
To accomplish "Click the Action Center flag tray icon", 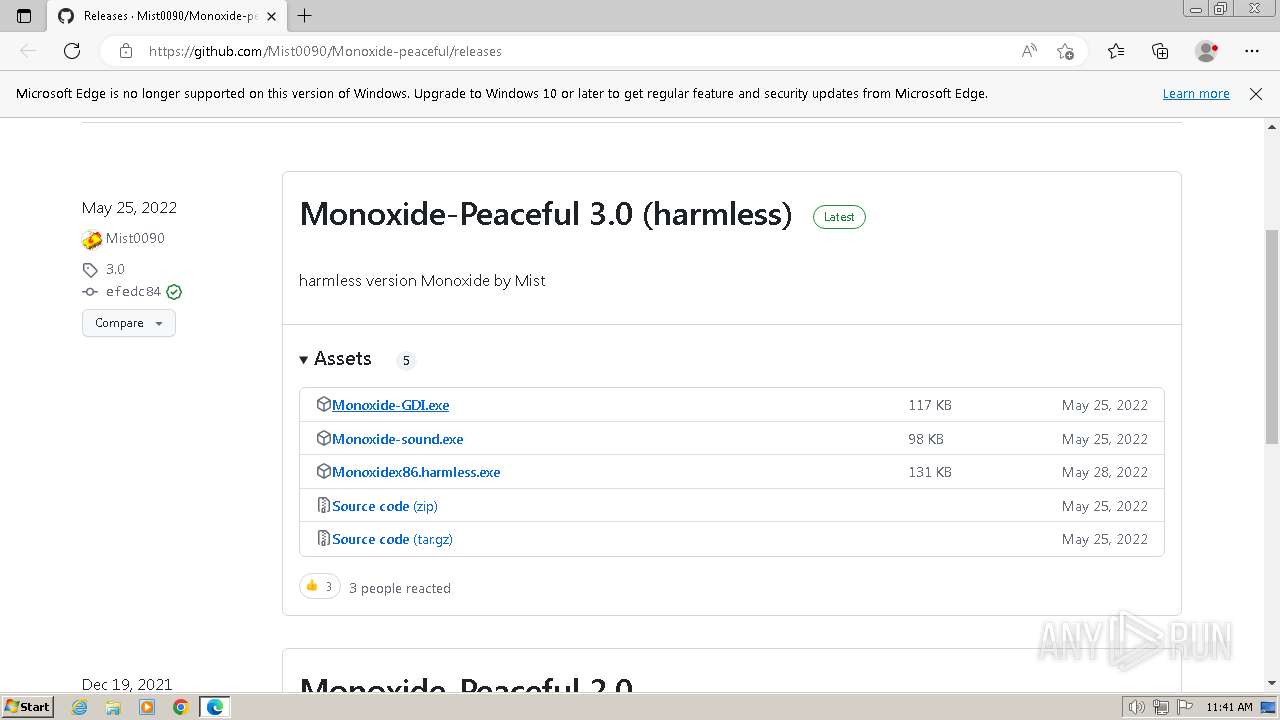I will pyautogui.click(x=1185, y=707).
